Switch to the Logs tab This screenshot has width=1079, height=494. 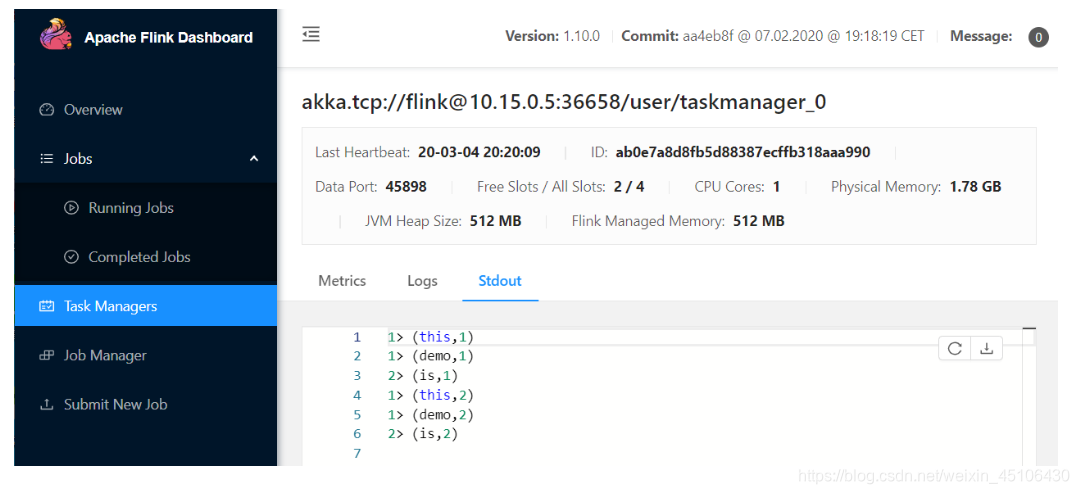coord(423,281)
